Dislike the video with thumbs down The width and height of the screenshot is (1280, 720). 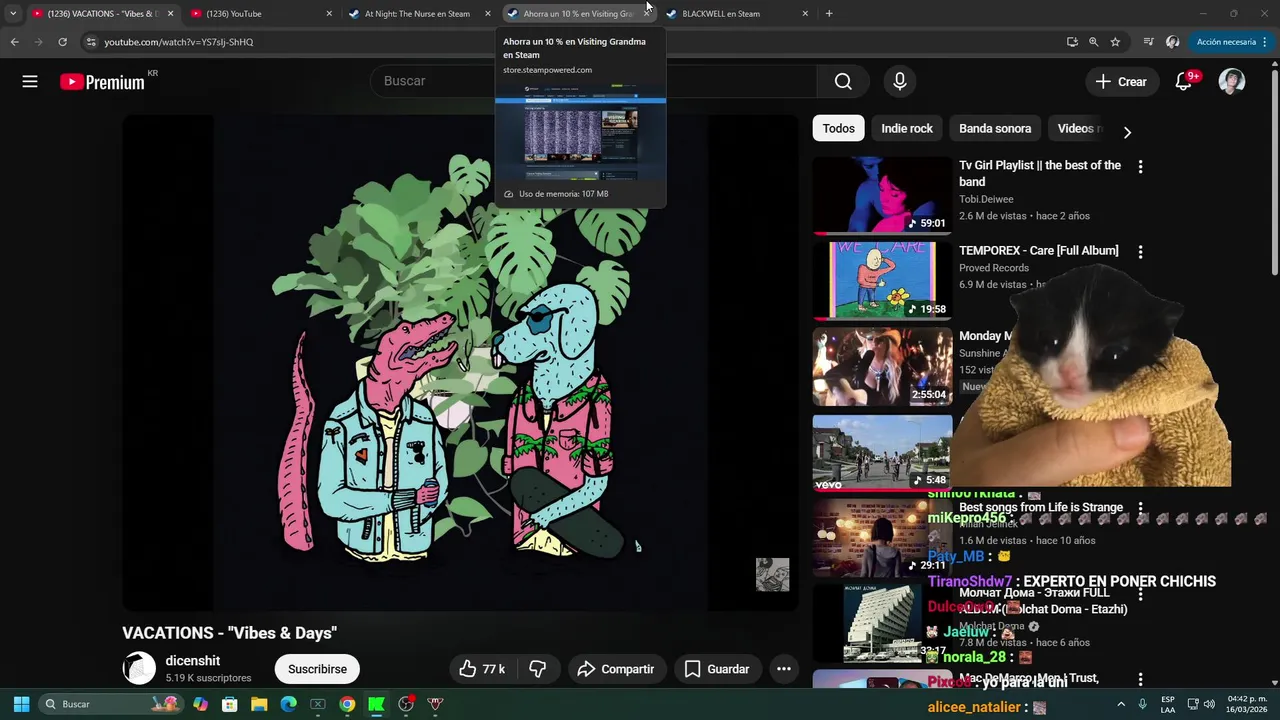coord(537,669)
